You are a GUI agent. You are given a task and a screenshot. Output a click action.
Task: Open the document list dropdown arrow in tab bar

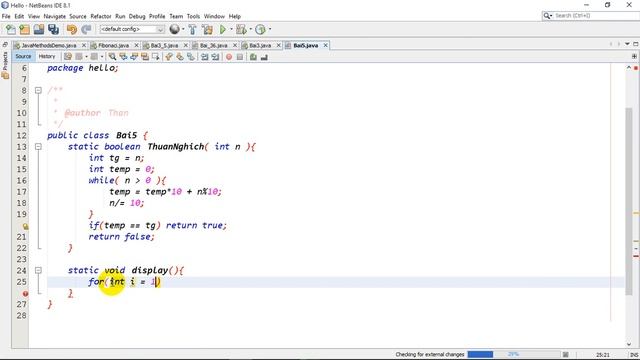point(627,44)
